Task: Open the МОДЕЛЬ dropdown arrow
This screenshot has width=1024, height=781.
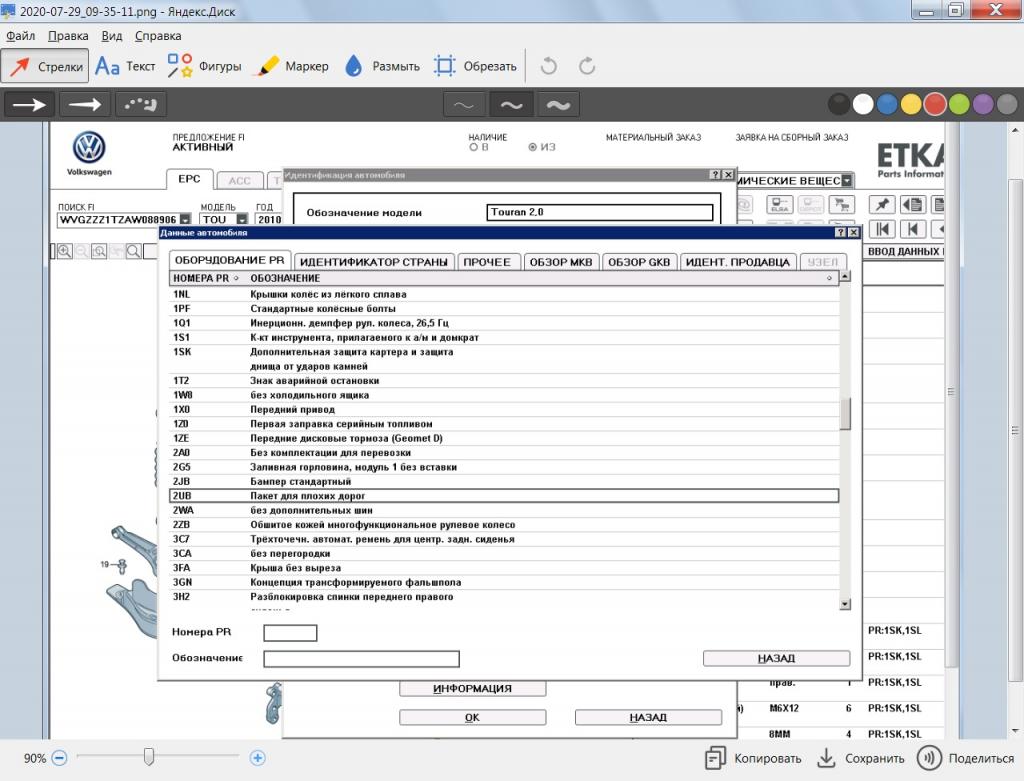Action: click(x=242, y=219)
